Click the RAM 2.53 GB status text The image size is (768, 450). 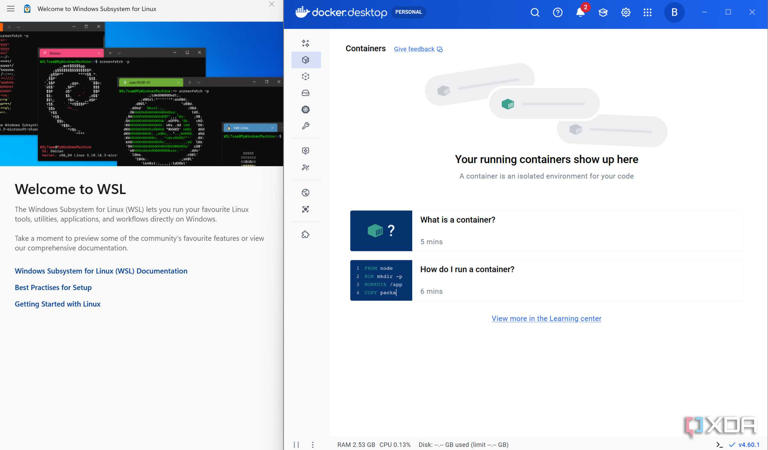(356, 445)
